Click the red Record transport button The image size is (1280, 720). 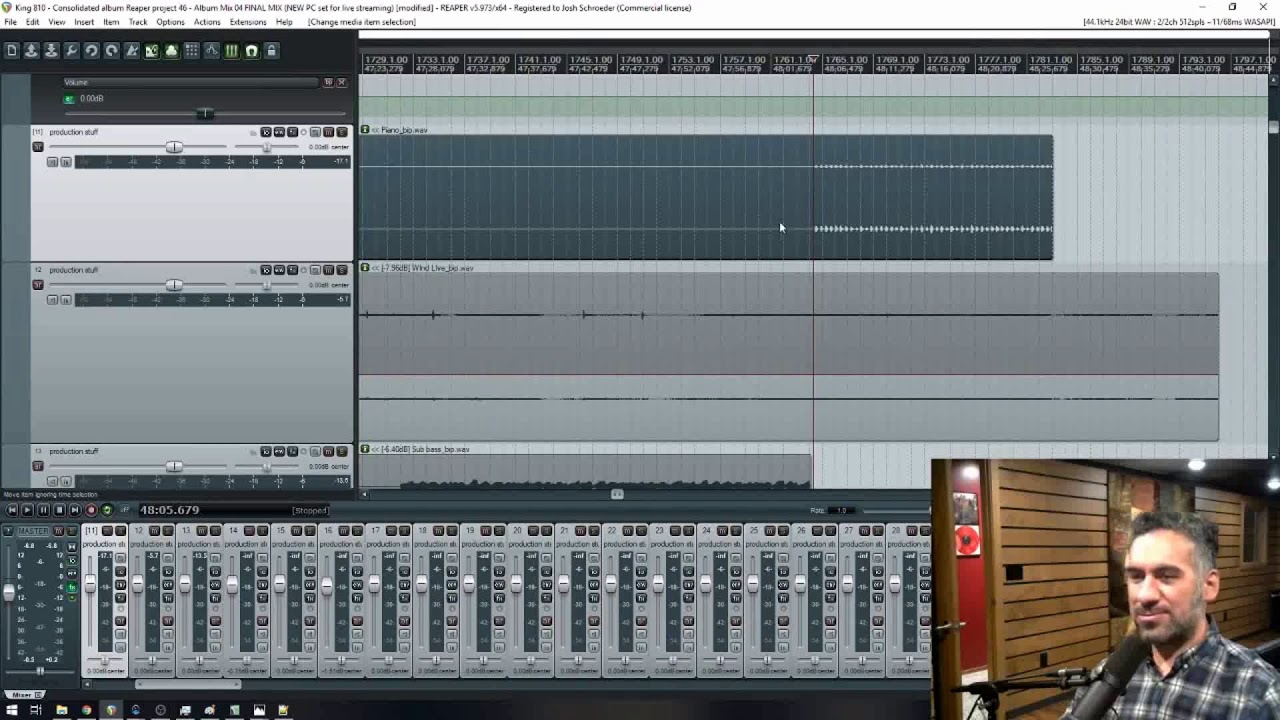click(x=91, y=510)
